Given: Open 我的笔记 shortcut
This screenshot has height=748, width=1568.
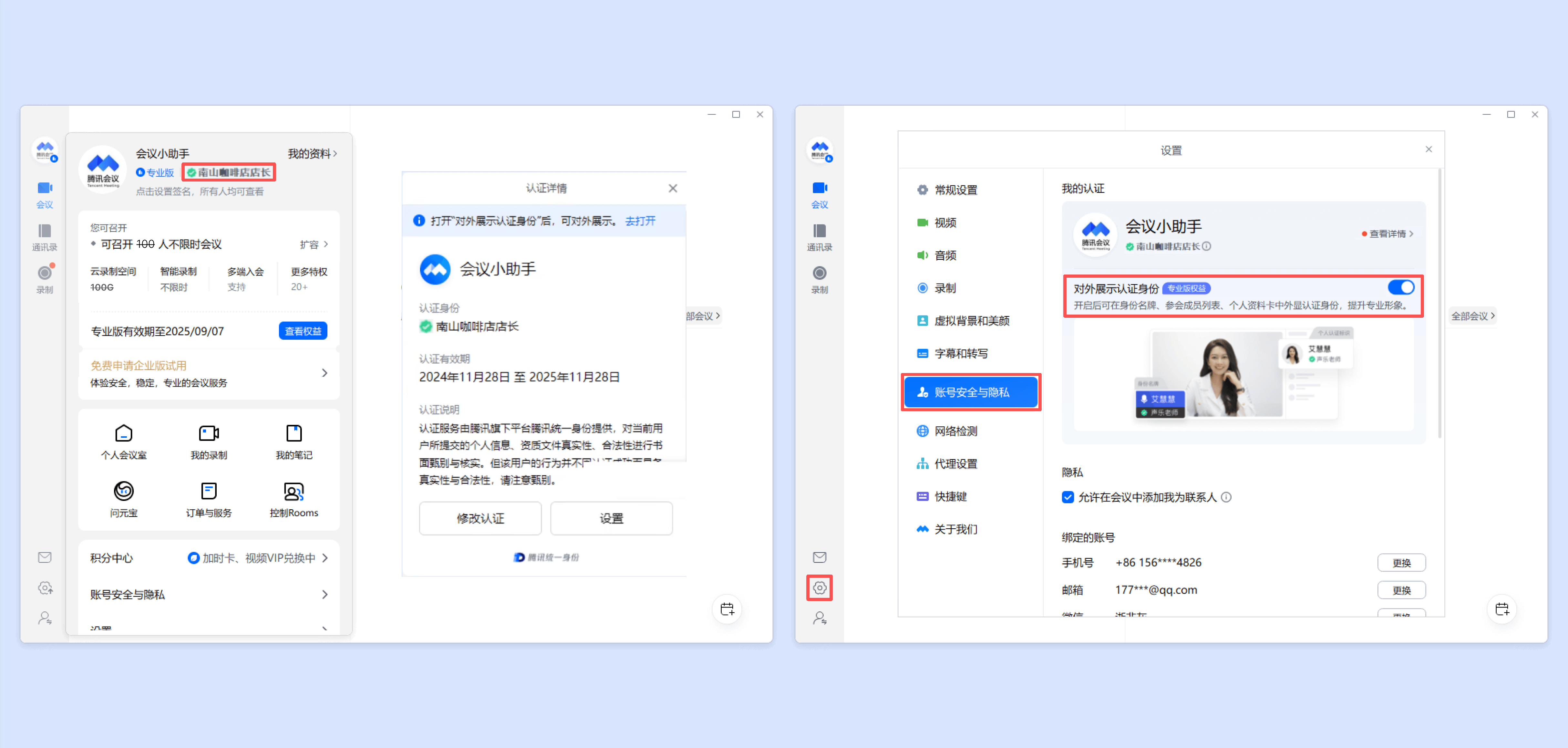Looking at the screenshot, I should pos(294,442).
